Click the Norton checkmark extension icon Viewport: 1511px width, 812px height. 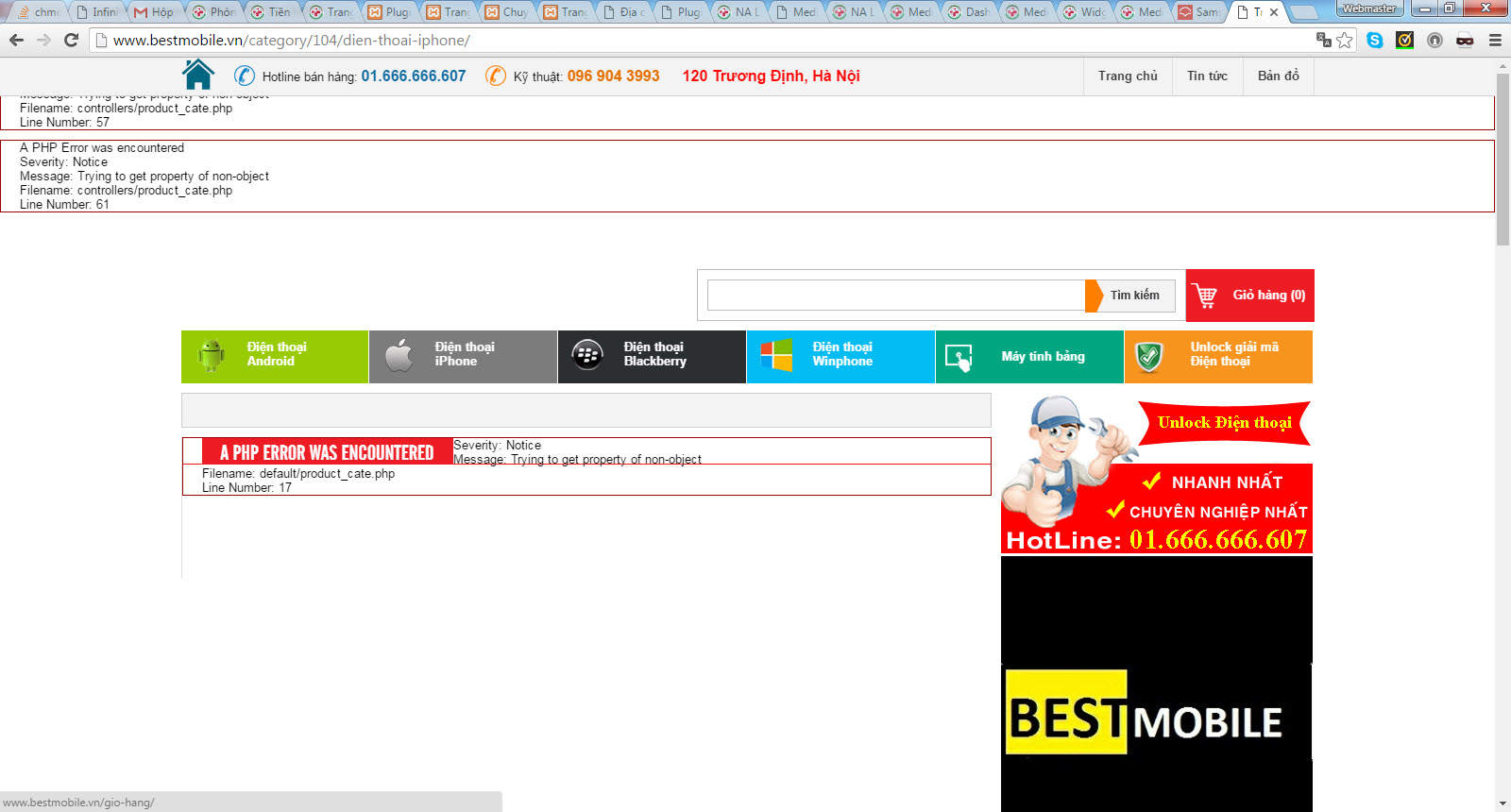(x=1405, y=40)
